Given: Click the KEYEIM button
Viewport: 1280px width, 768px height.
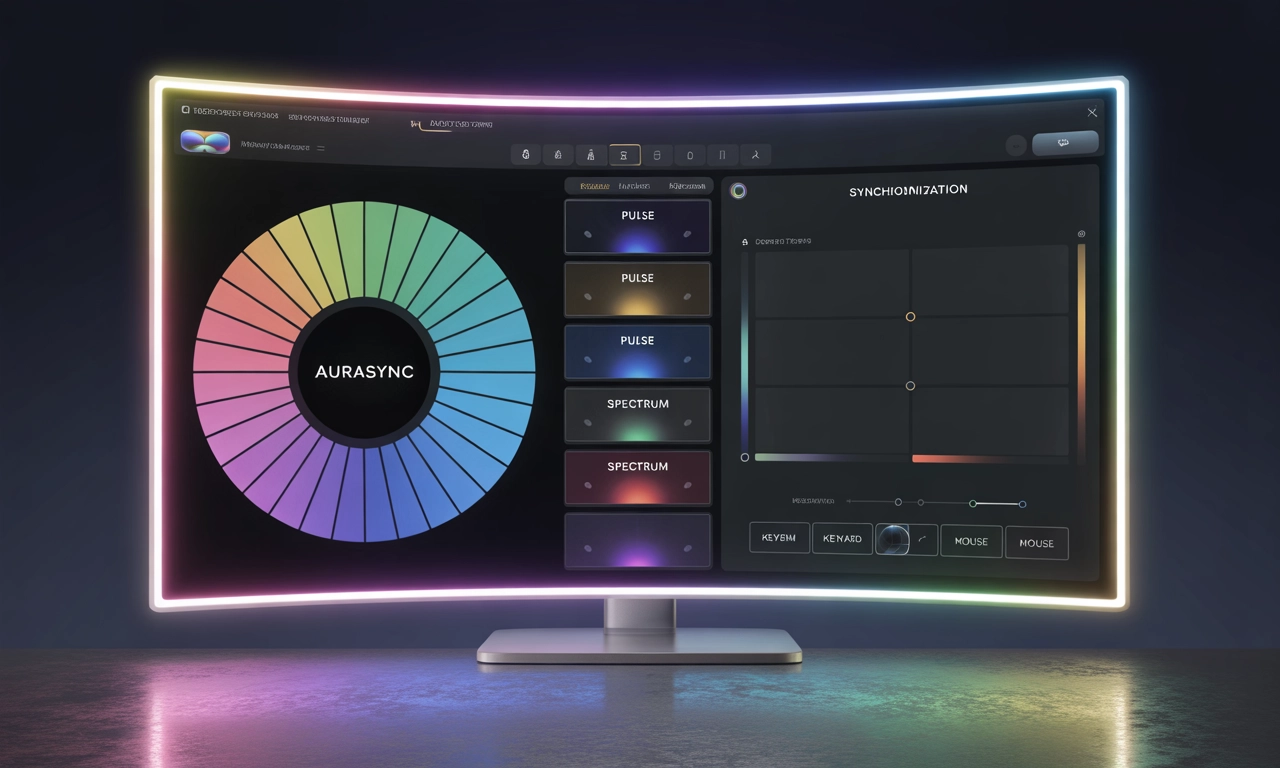Looking at the screenshot, I should [779, 538].
